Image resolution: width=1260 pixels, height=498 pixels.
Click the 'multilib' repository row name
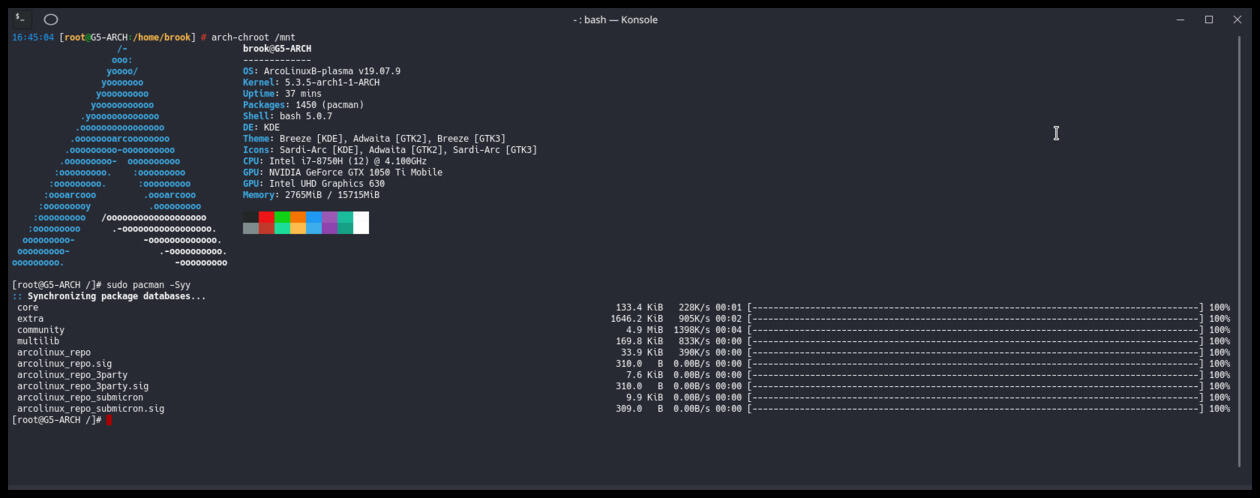[x=38, y=341]
